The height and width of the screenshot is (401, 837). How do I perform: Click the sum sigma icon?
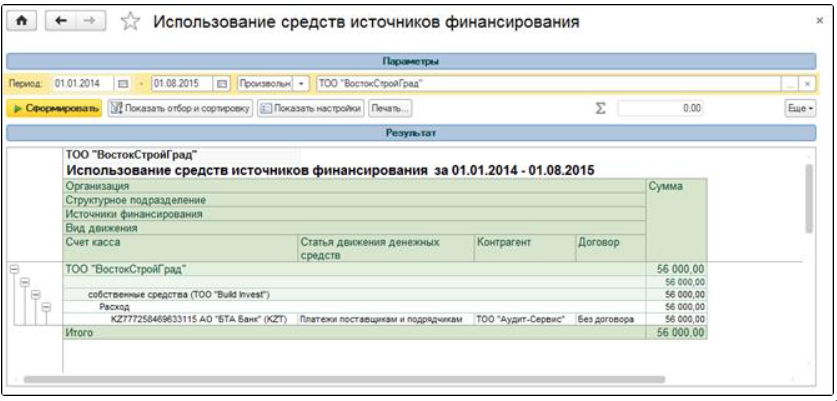(600, 108)
